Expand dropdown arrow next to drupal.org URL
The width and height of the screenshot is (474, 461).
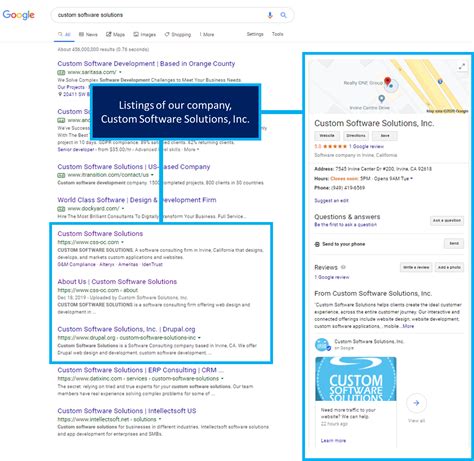coord(199,338)
